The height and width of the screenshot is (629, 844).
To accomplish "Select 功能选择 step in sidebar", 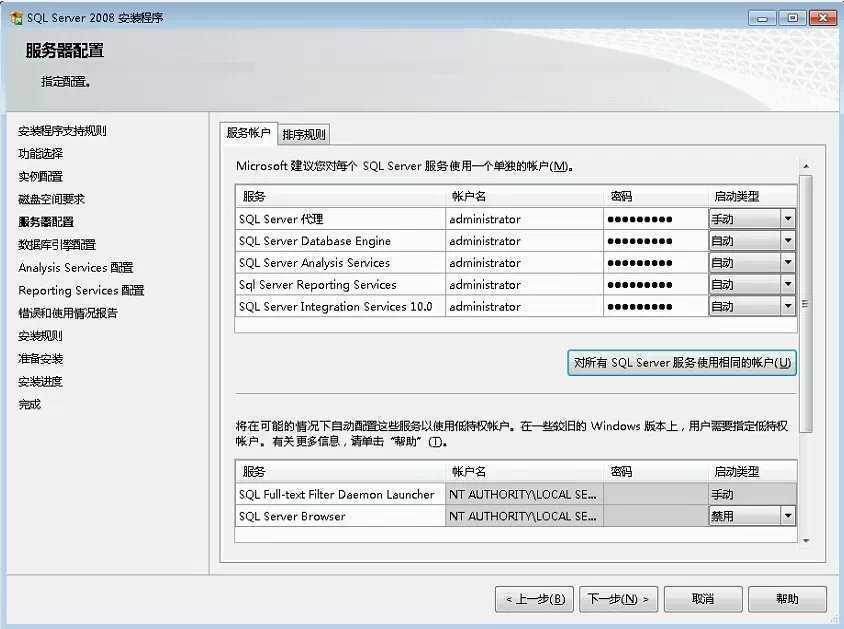I will pos(40,154).
